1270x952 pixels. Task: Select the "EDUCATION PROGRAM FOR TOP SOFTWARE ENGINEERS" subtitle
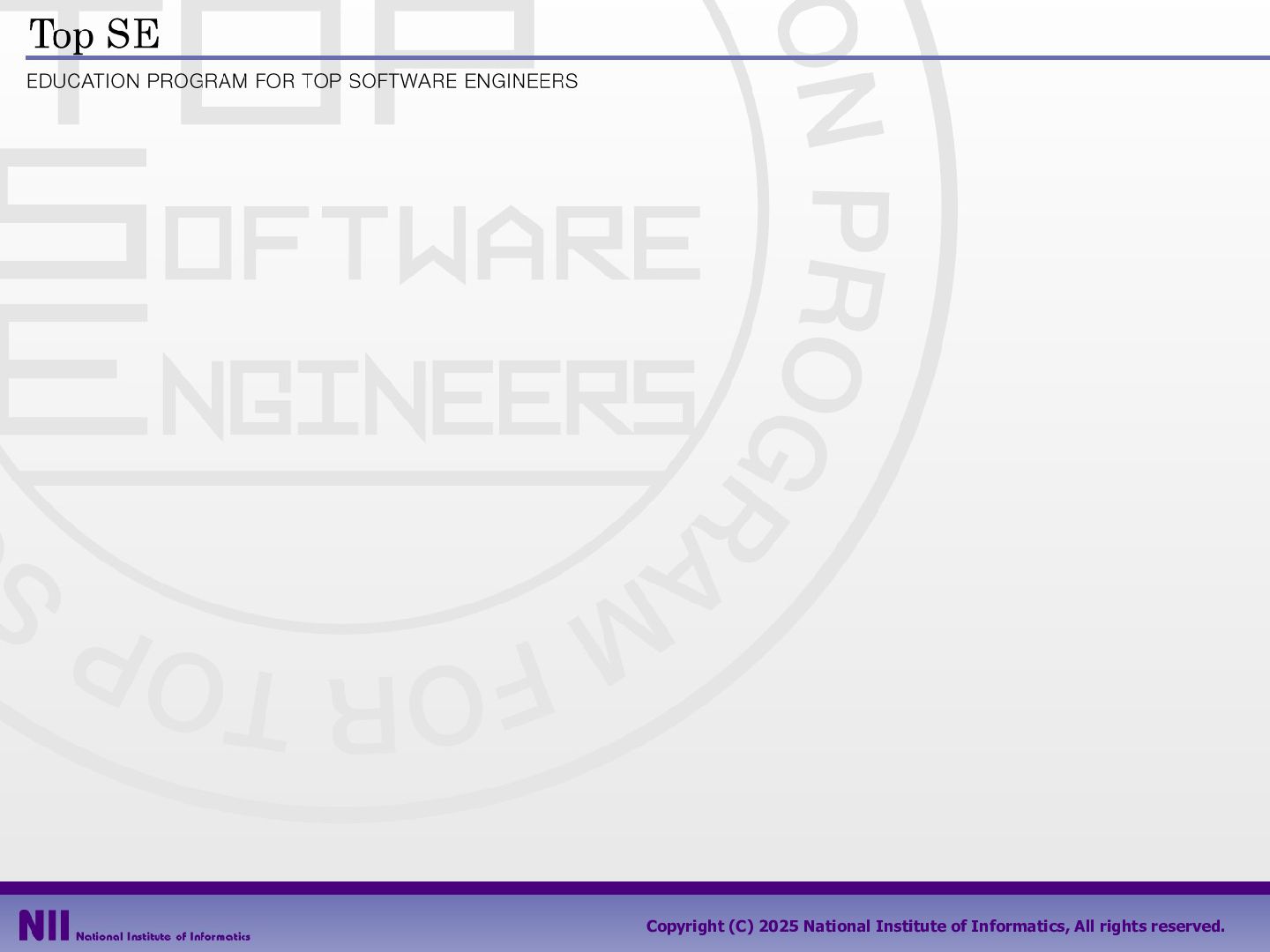(x=303, y=81)
